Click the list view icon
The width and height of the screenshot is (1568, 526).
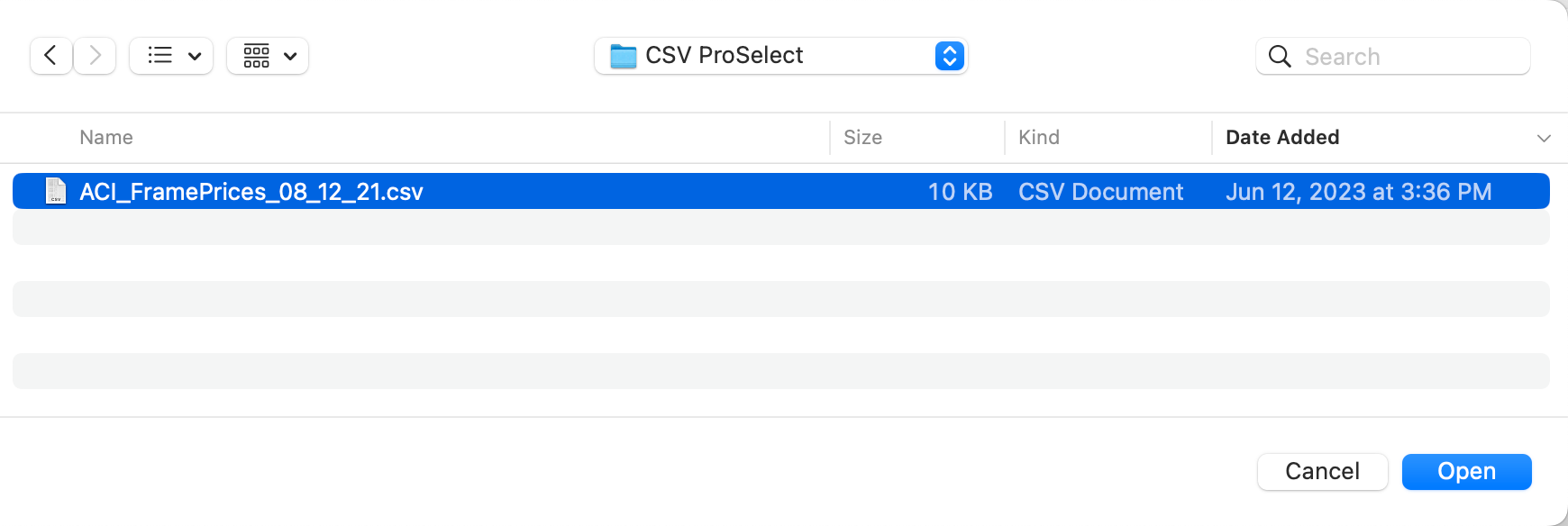(160, 56)
